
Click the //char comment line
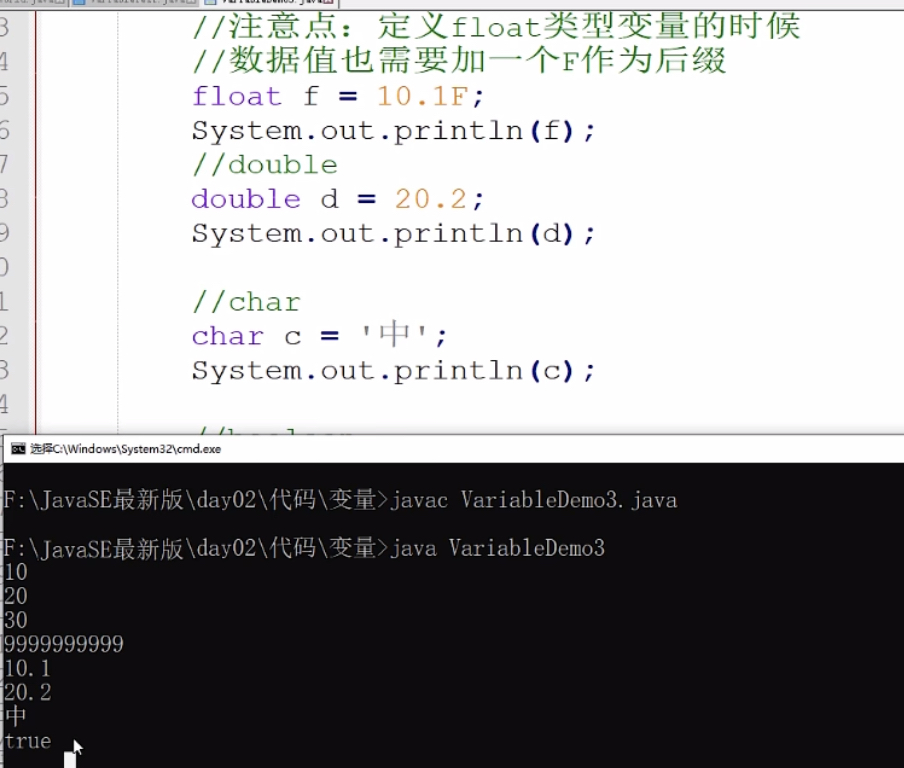pyautogui.click(x=247, y=302)
